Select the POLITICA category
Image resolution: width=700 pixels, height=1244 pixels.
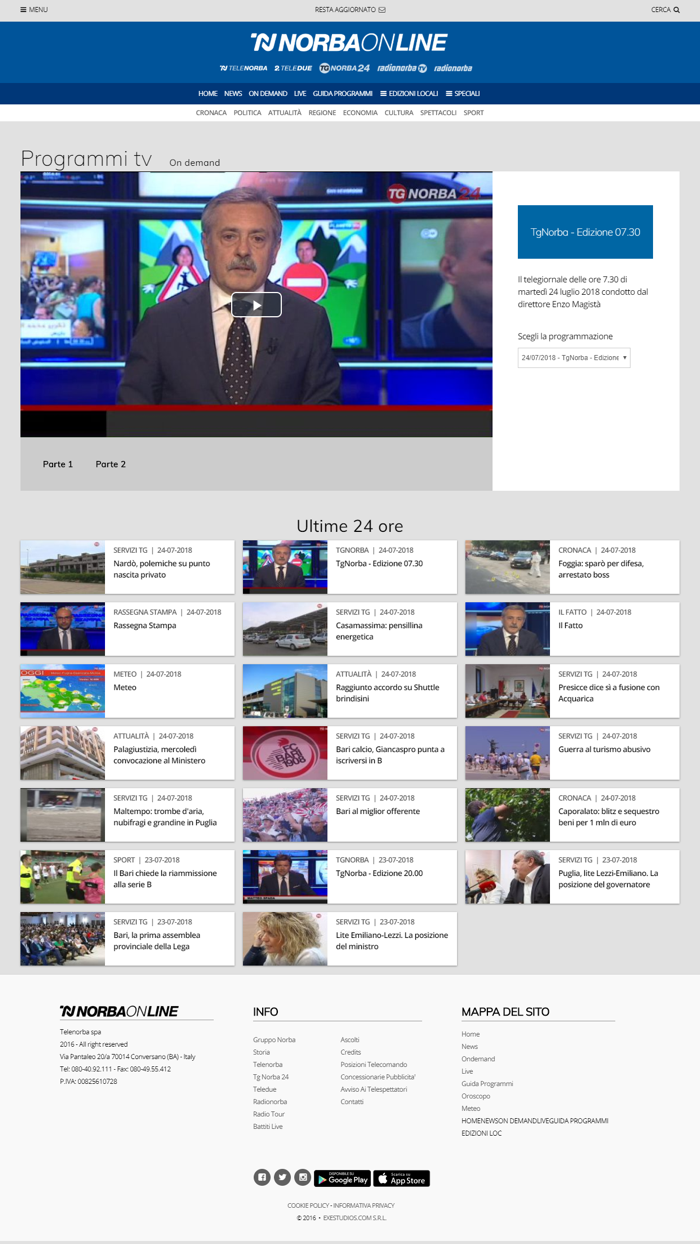[x=247, y=113]
